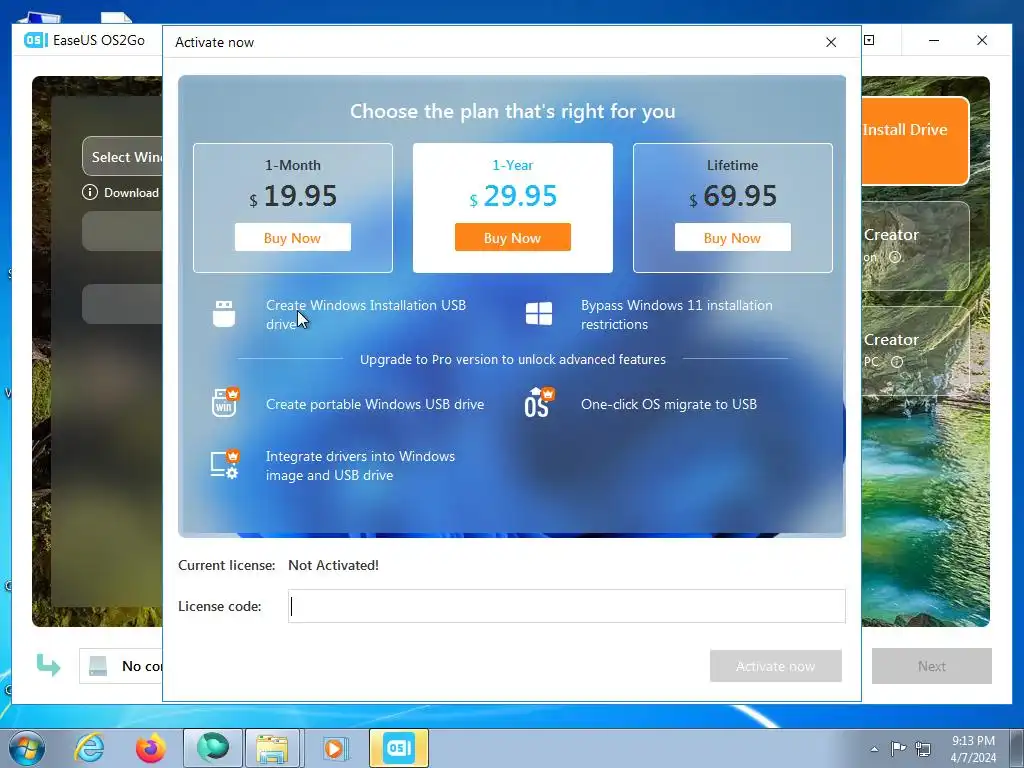Click the EaseUS OS2Go logo icon in title bar
1024x768 pixels.
pyautogui.click(x=35, y=40)
